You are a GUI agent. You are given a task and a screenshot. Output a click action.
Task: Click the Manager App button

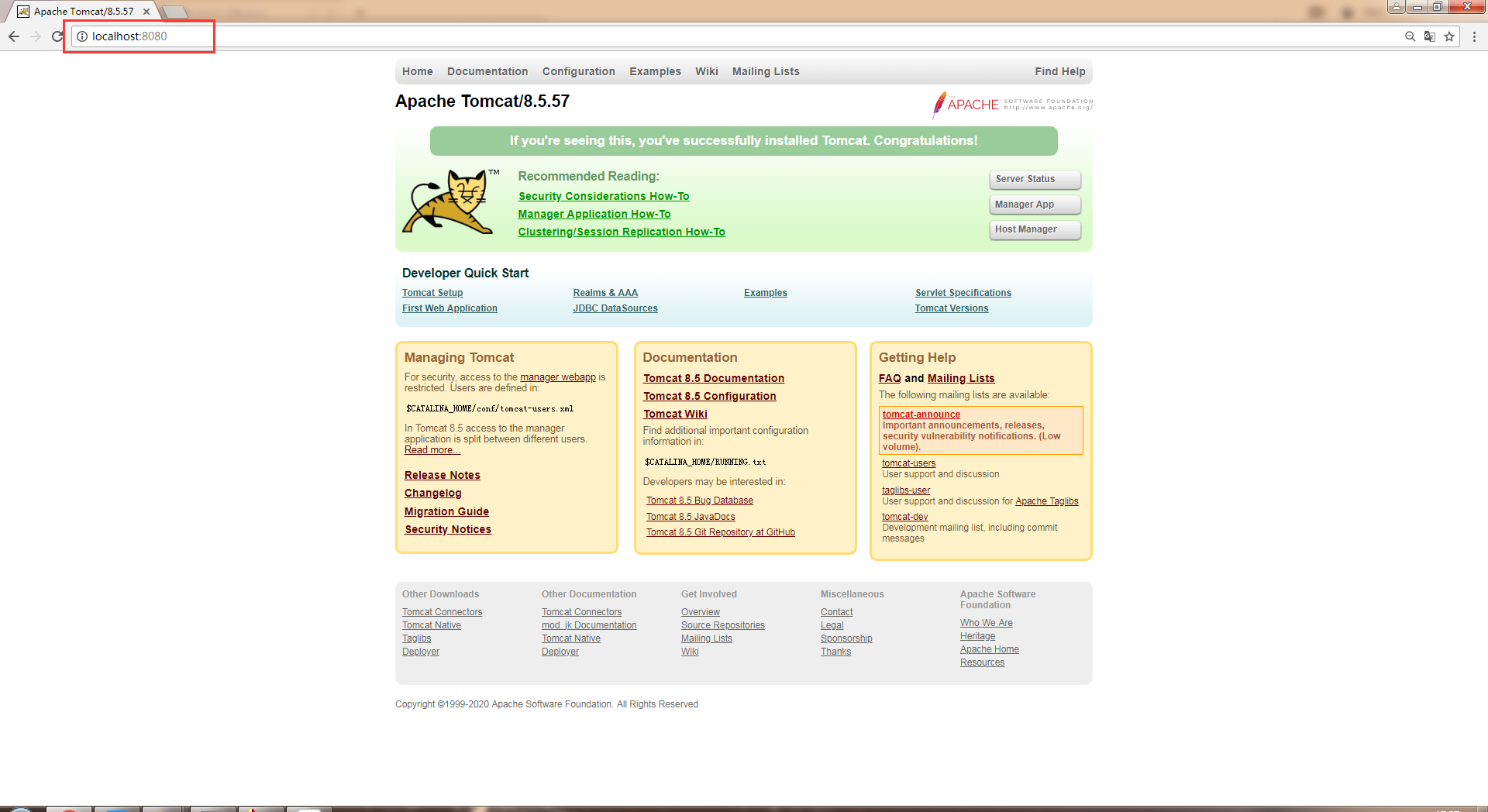tap(1035, 205)
